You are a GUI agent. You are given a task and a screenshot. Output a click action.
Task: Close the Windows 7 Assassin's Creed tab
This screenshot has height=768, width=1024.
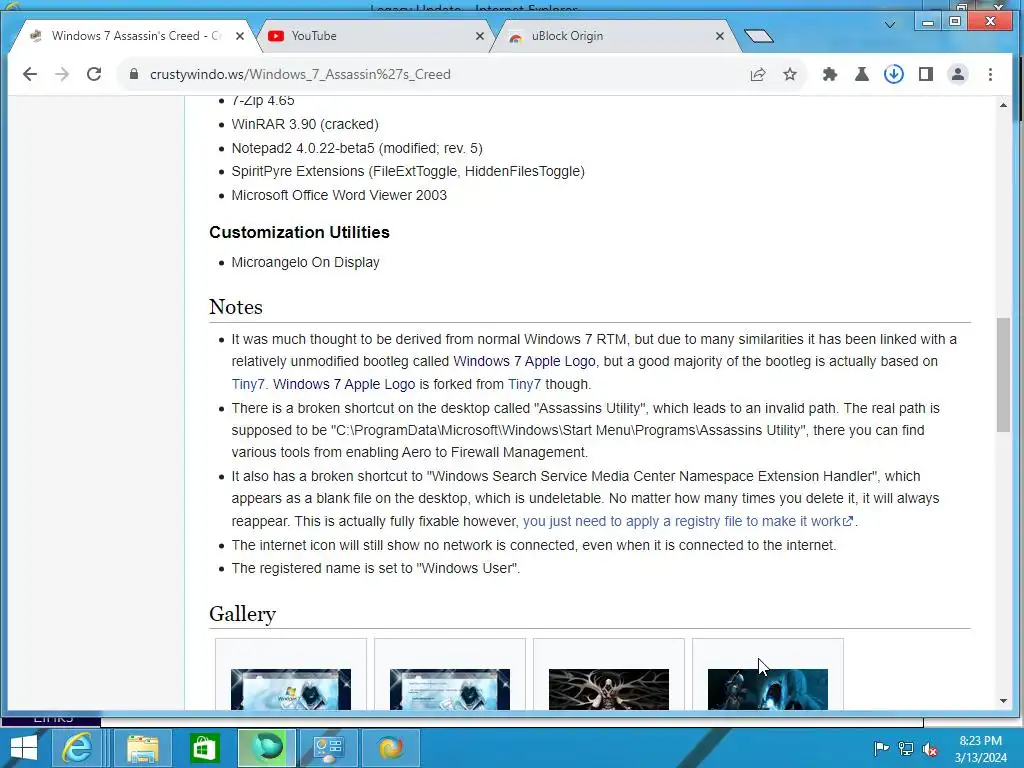pos(240,36)
